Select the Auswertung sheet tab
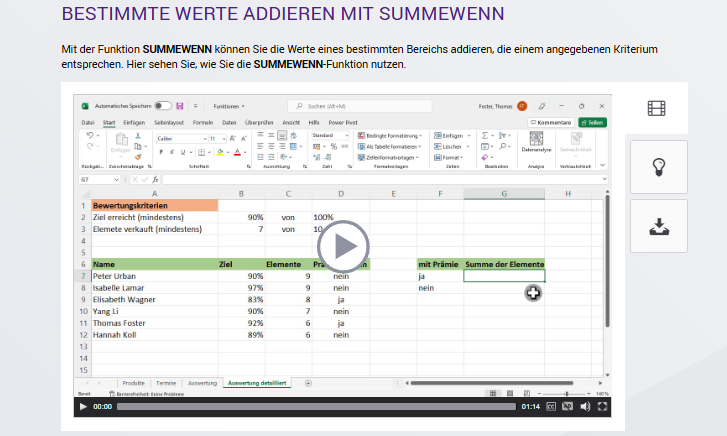This screenshot has height=436, width=727. 202,383
